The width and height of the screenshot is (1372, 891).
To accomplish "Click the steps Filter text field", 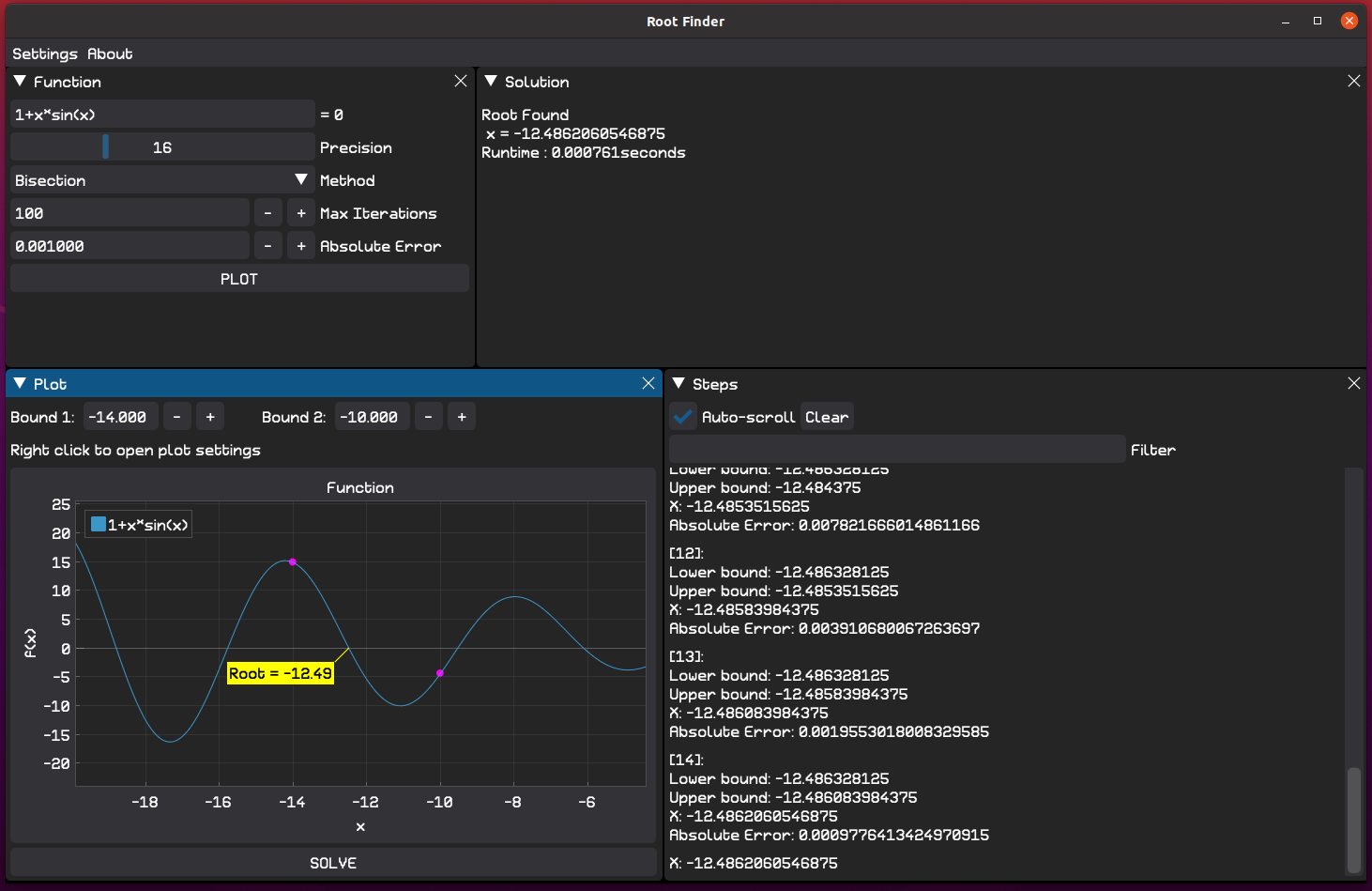I will pos(897,450).
